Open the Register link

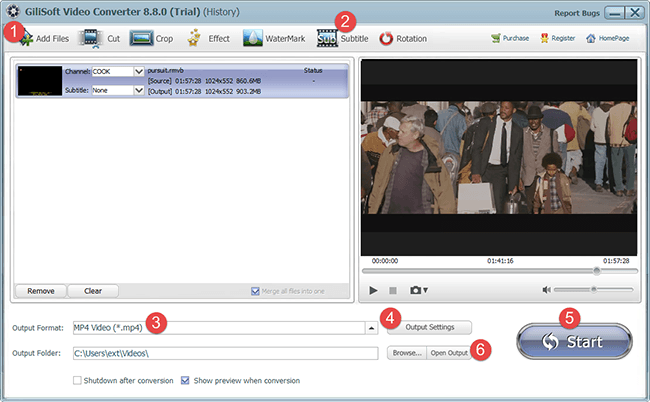(x=557, y=39)
